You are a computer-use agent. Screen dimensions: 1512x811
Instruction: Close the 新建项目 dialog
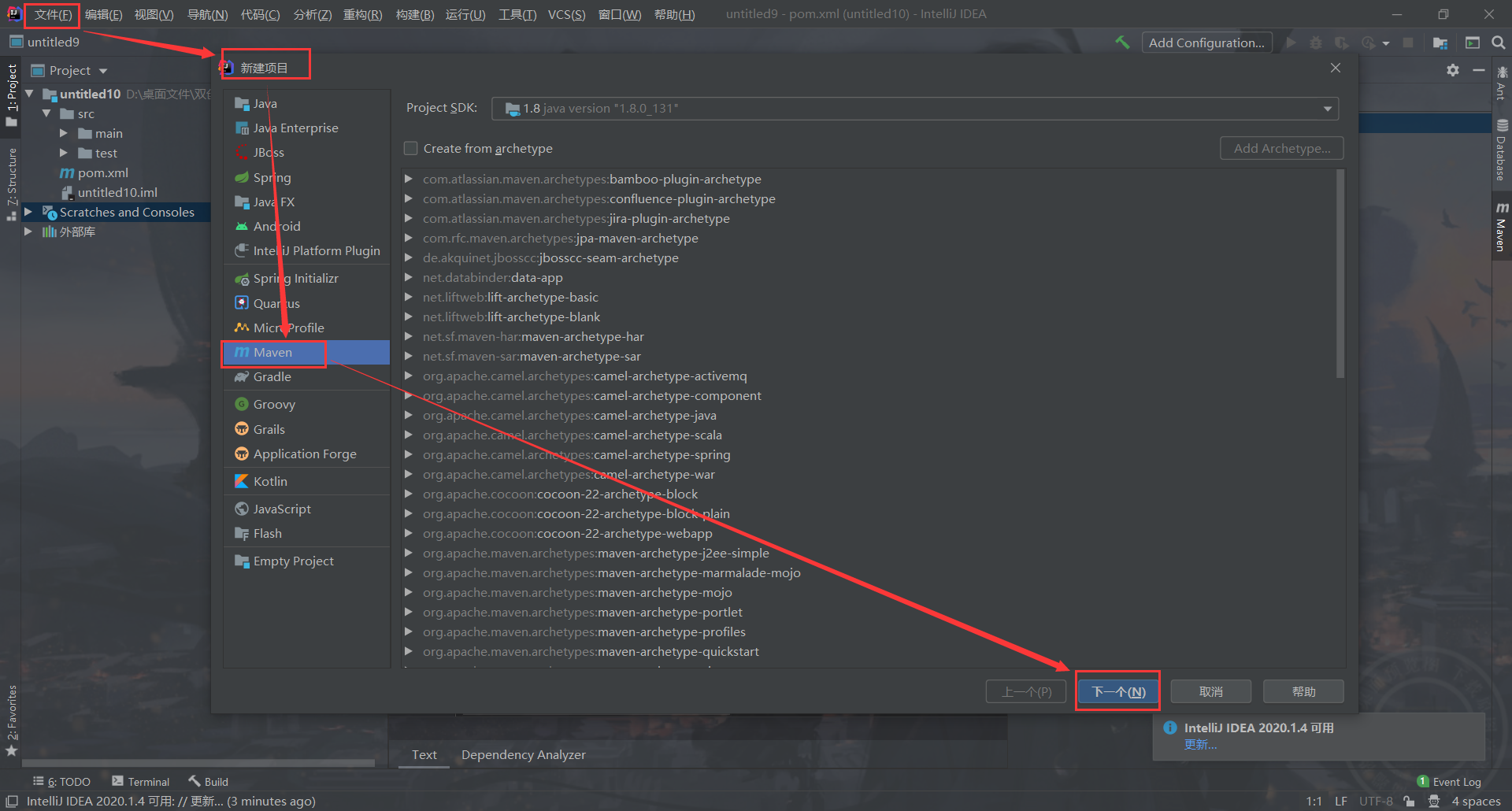click(1336, 68)
